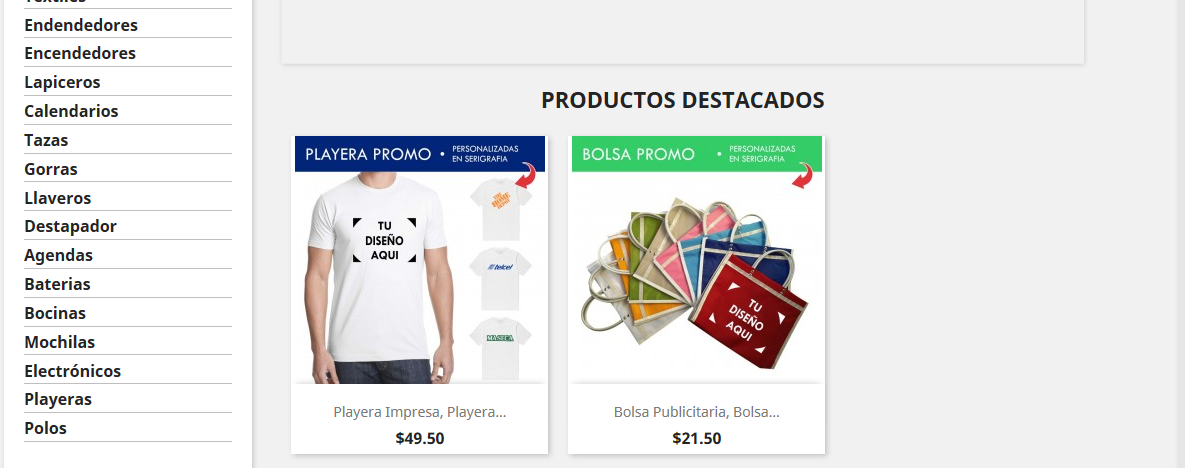The height and width of the screenshot is (468, 1185).
Task: Open the Bocinas category
Action: tap(55, 312)
